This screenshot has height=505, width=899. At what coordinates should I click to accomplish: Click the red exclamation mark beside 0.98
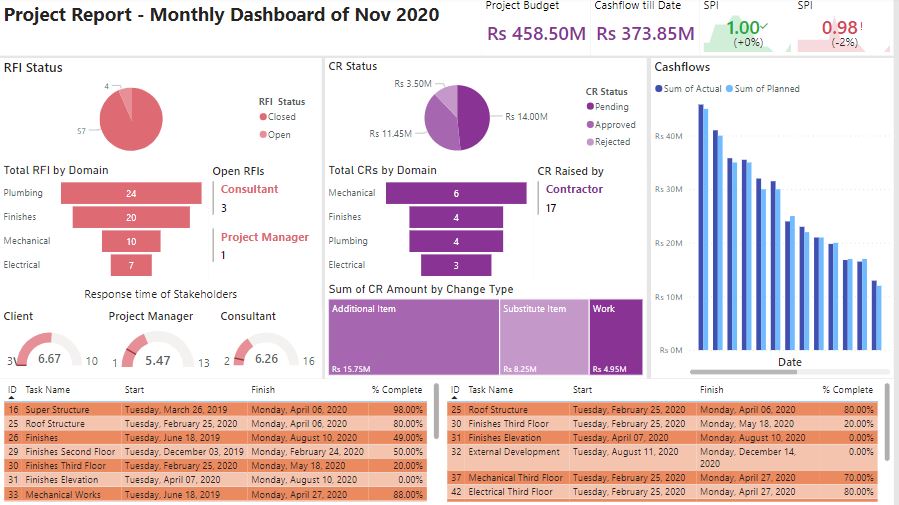[862, 25]
